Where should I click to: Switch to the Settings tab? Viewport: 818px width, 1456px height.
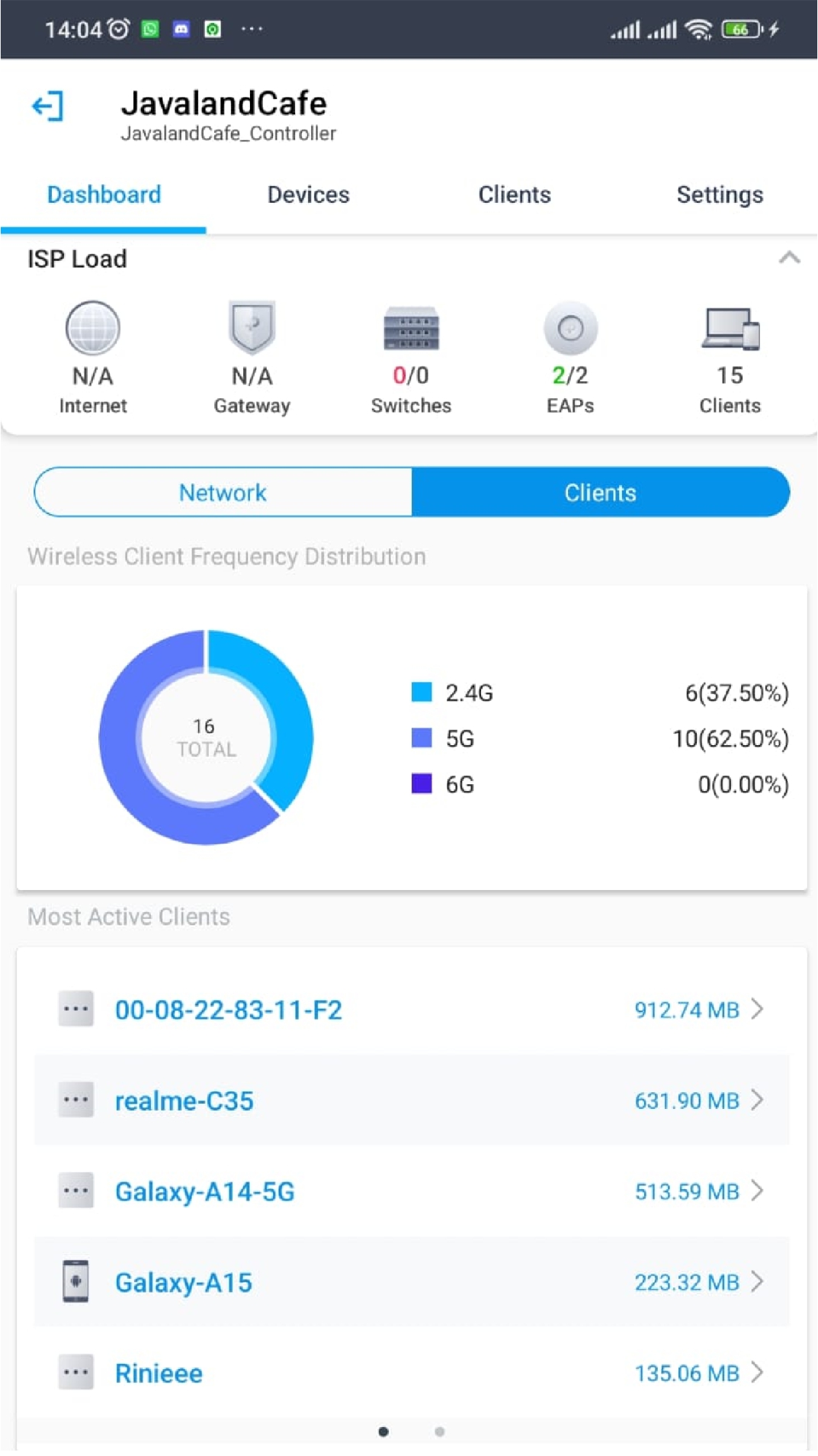[x=719, y=195]
